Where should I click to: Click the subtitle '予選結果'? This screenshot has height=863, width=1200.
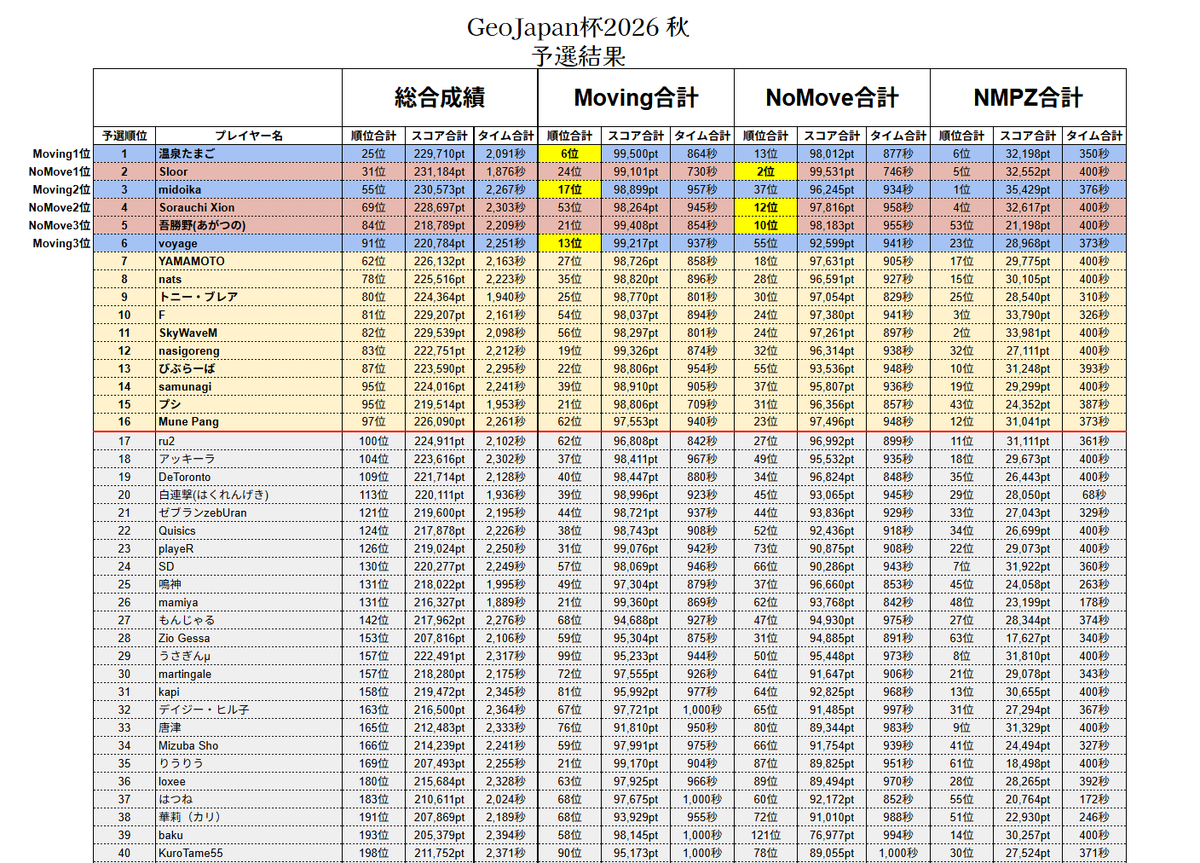pyautogui.click(x=579, y=56)
